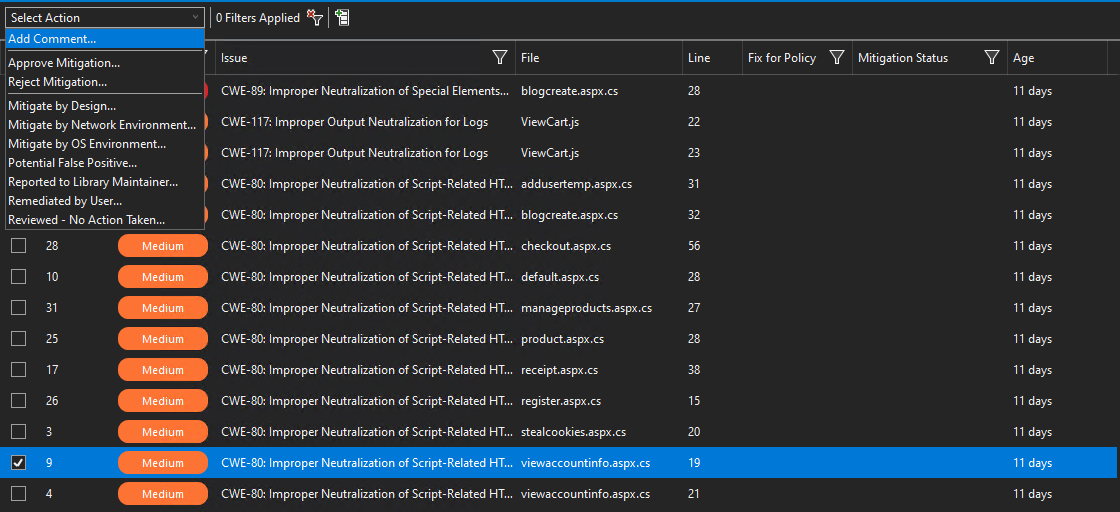Click the CWE-80 issue text for flaw 10
The width and height of the screenshot is (1120, 512).
pos(366,277)
